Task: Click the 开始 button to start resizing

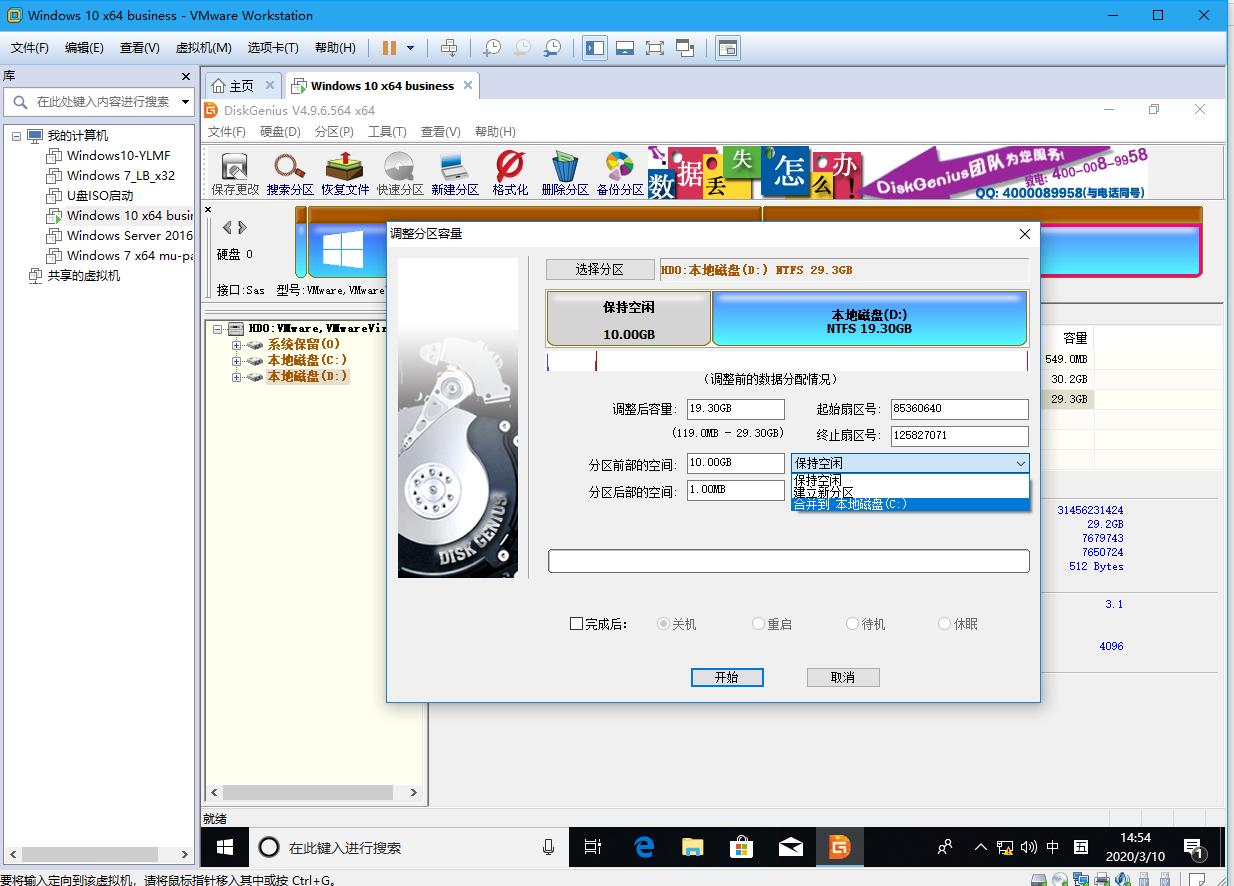Action: [x=727, y=677]
